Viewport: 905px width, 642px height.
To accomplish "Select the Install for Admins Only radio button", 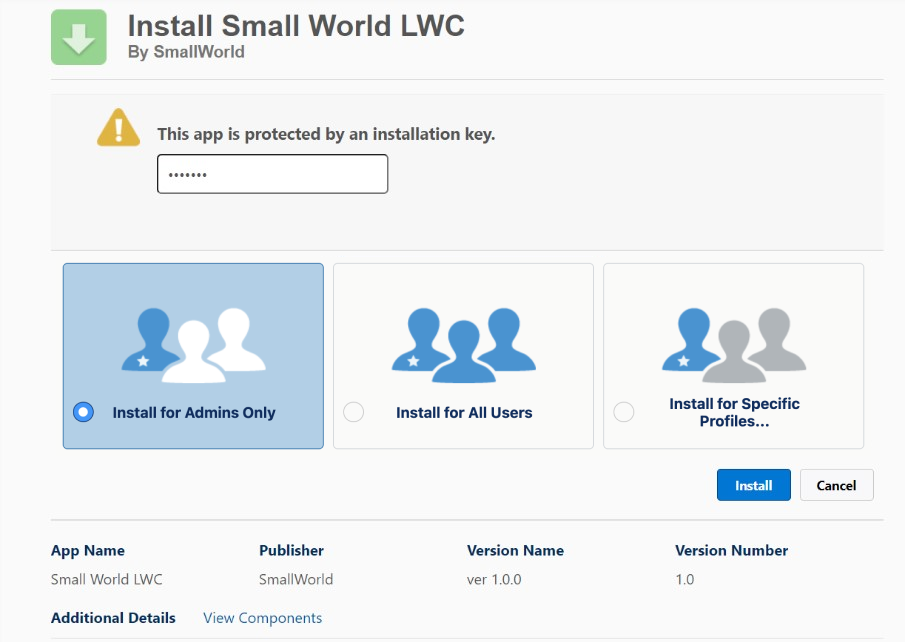I will (84, 412).
